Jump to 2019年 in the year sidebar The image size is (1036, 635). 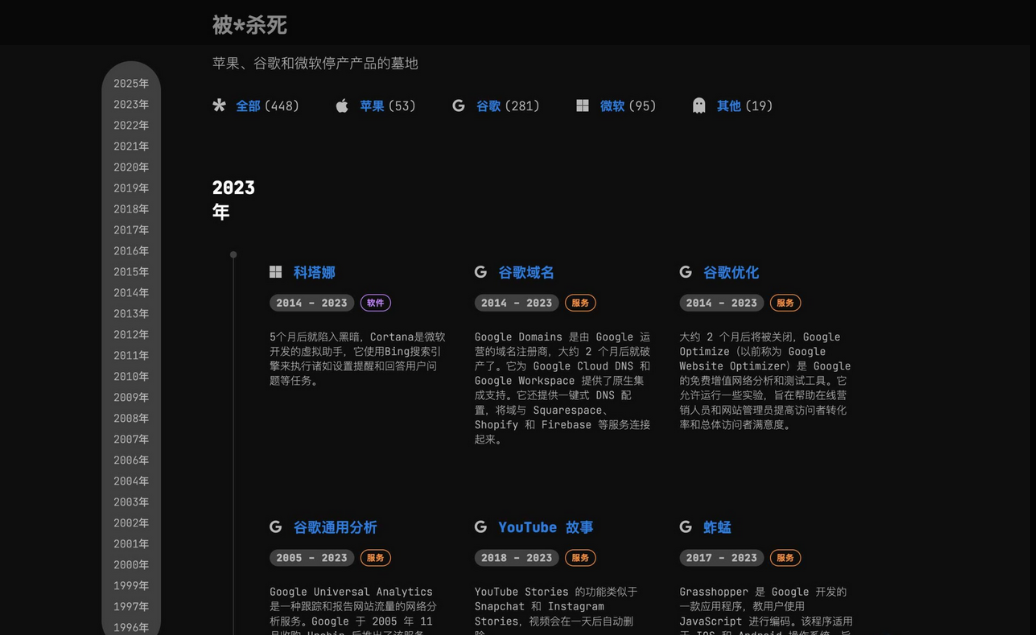[x=131, y=188]
